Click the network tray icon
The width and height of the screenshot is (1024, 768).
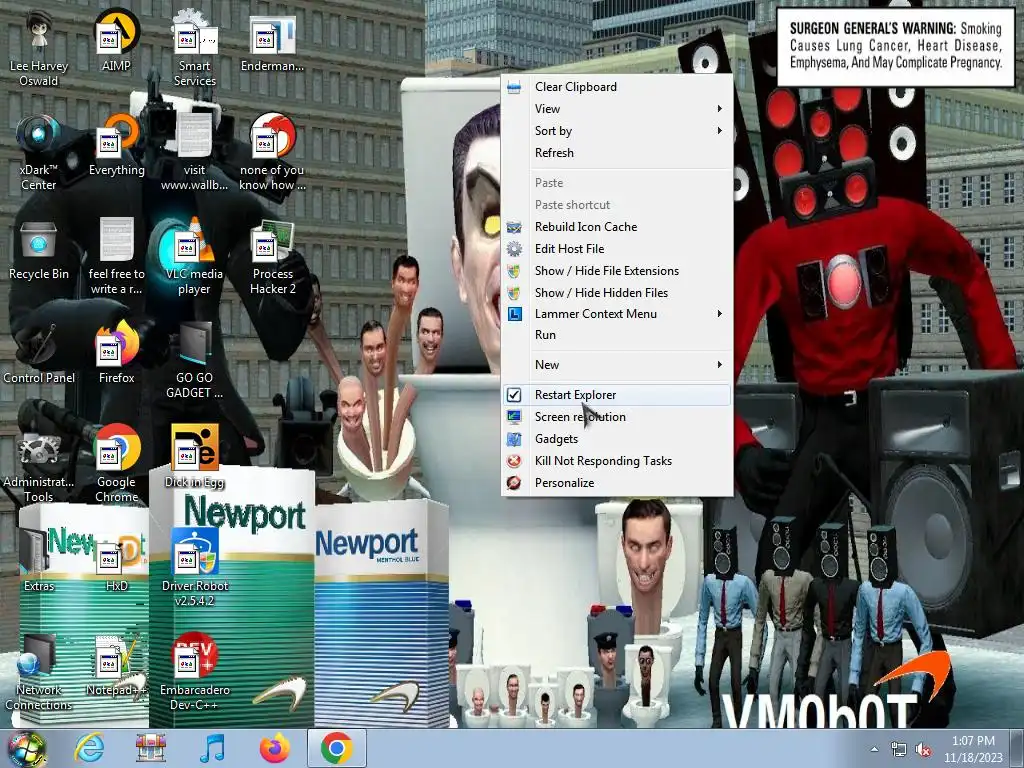899,750
